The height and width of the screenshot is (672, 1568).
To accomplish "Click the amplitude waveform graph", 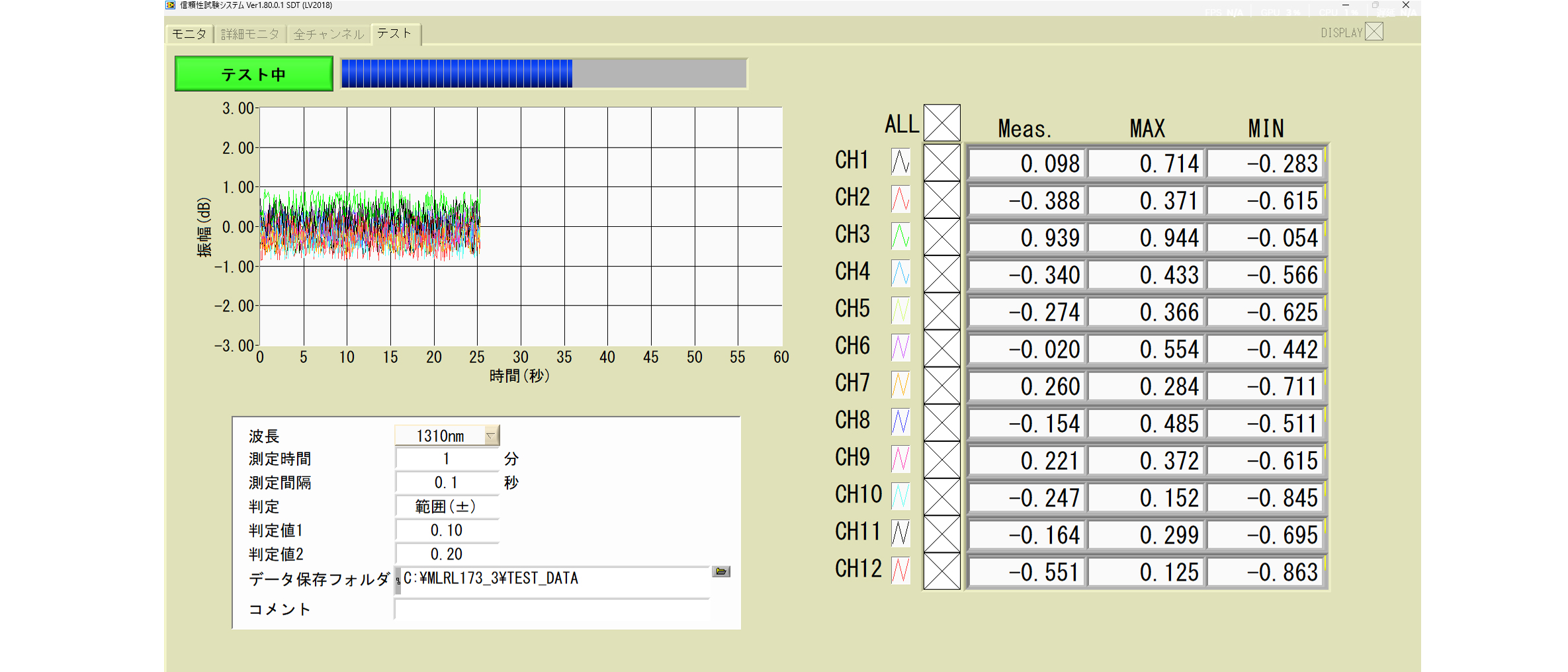I will pos(521,227).
